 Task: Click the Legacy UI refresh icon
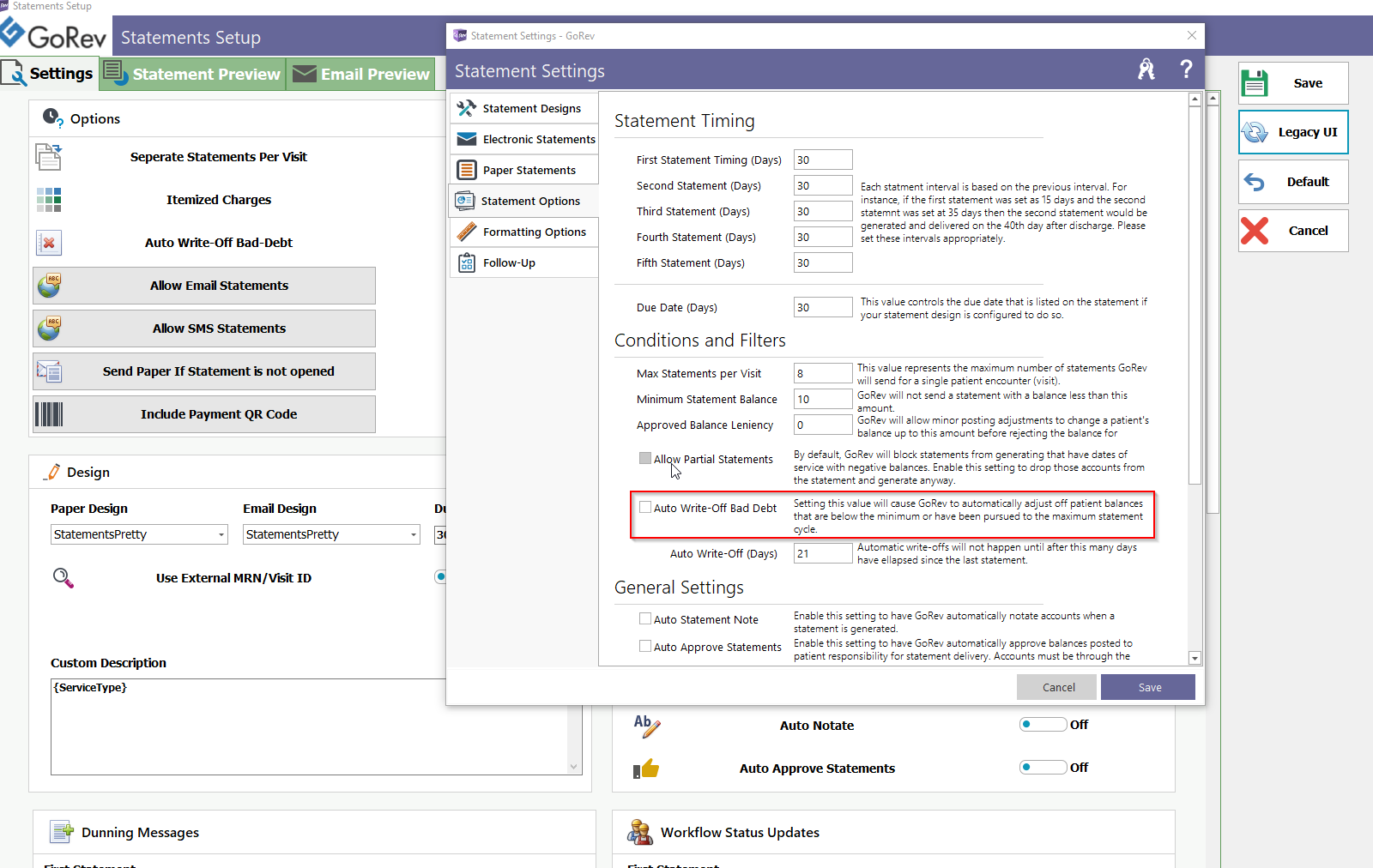pyautogui.click(x=1255, y=132)
